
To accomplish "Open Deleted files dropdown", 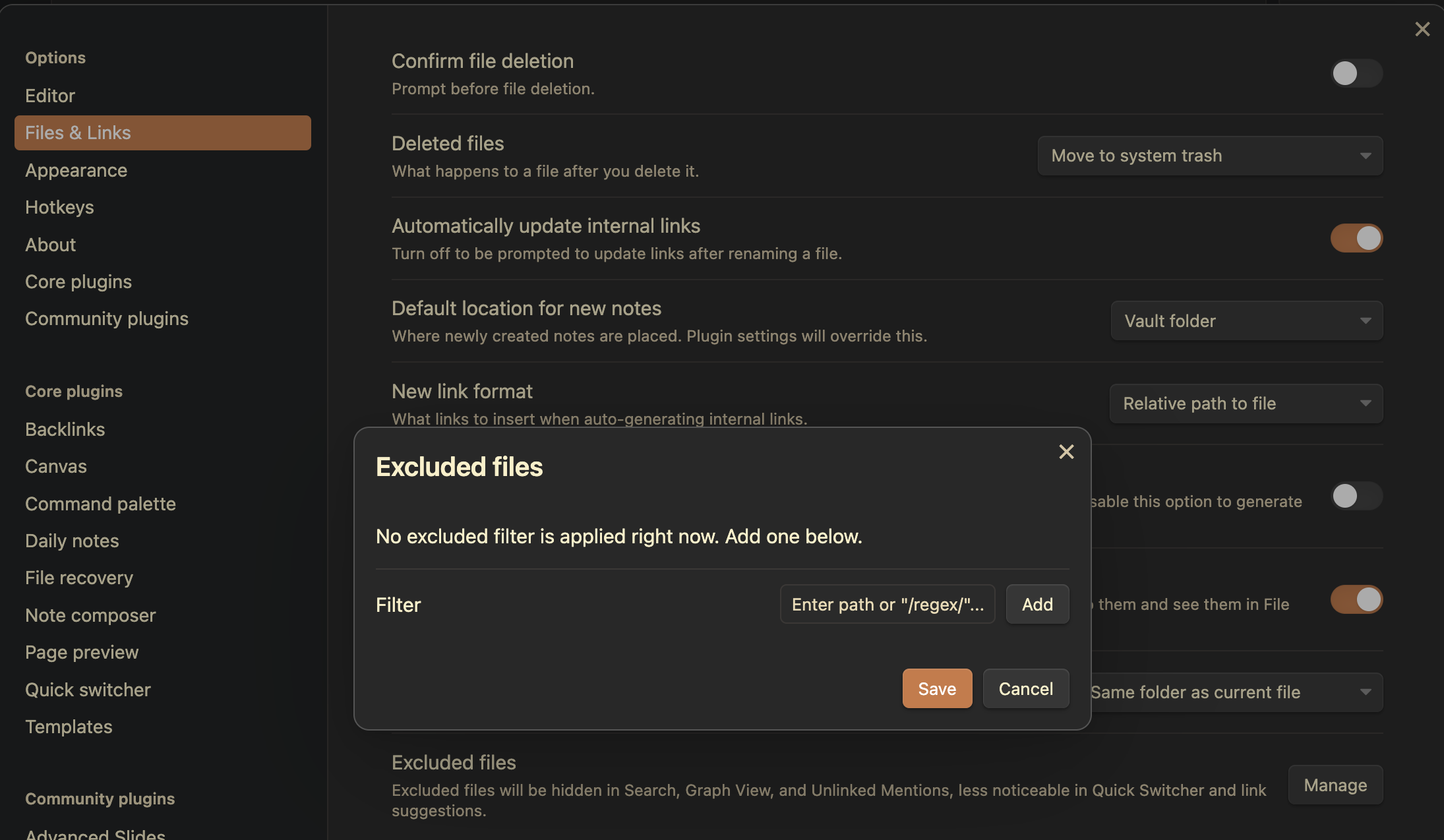I will [x=1210, y=156].
